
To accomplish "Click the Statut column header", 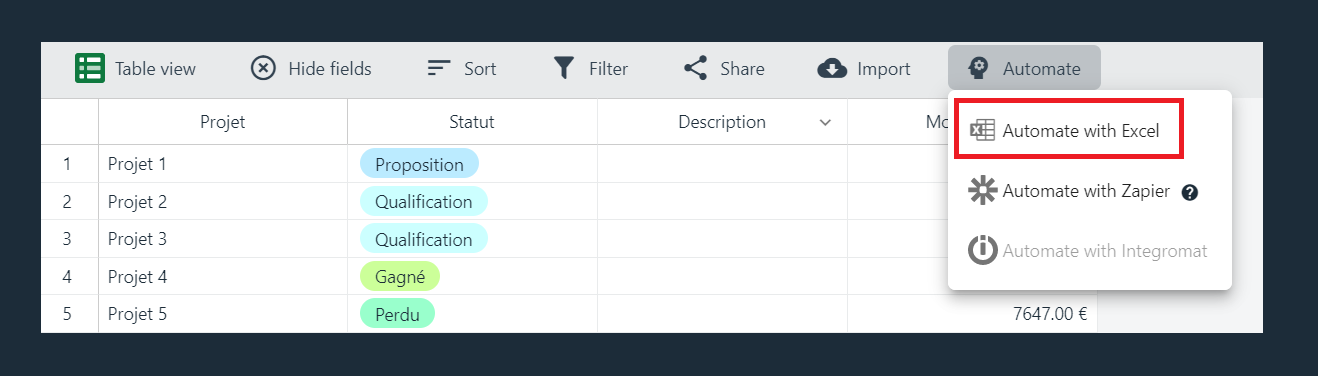I will [472, 122].
